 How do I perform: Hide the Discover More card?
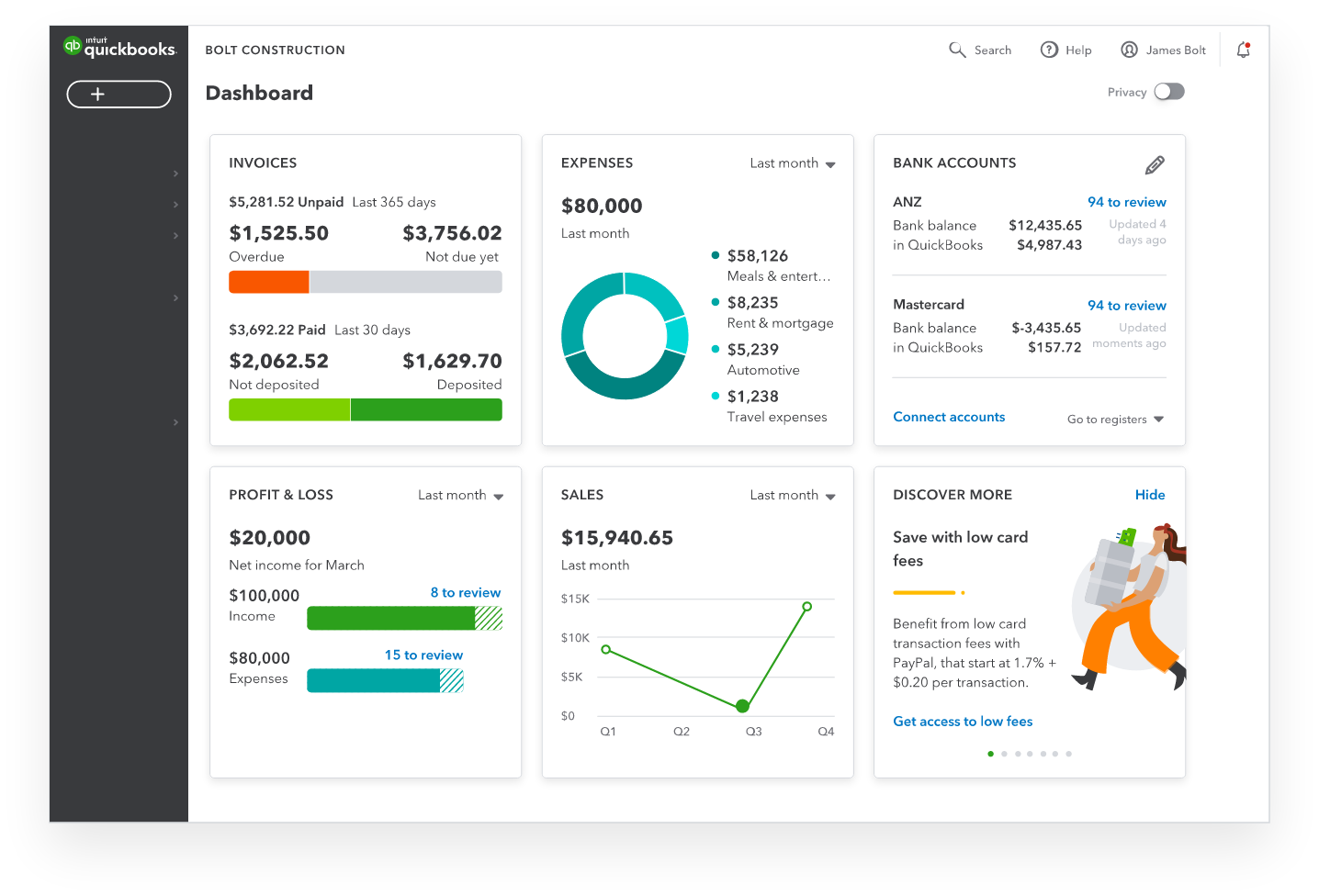click(x=1150, y=494)
